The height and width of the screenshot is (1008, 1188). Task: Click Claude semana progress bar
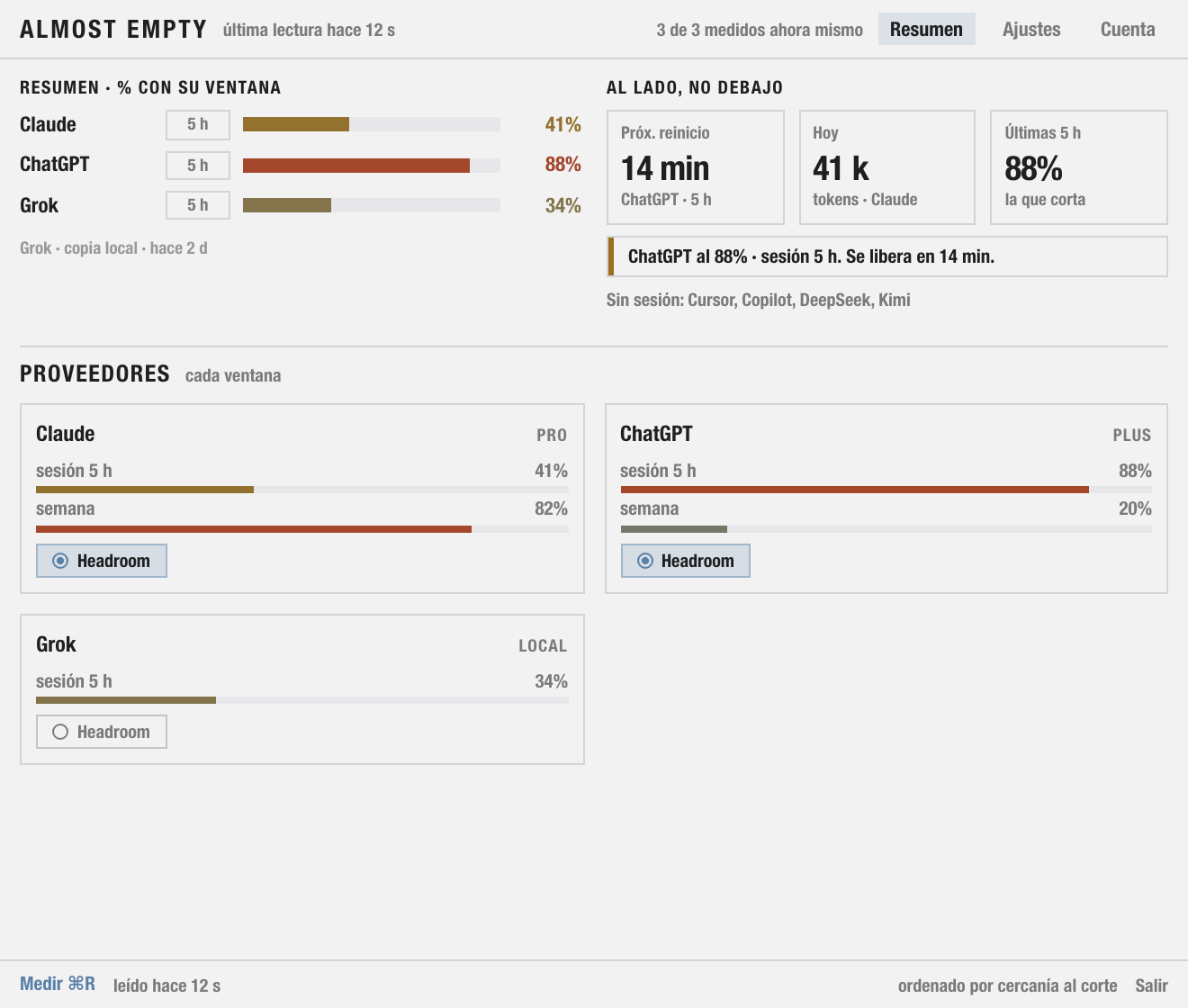click(302, 529)
